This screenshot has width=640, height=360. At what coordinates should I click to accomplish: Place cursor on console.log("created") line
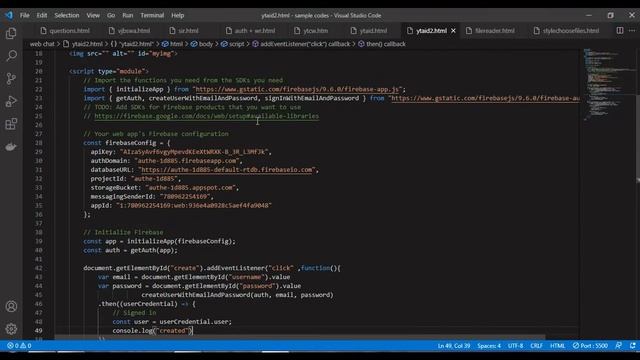(x=152, y=331)
